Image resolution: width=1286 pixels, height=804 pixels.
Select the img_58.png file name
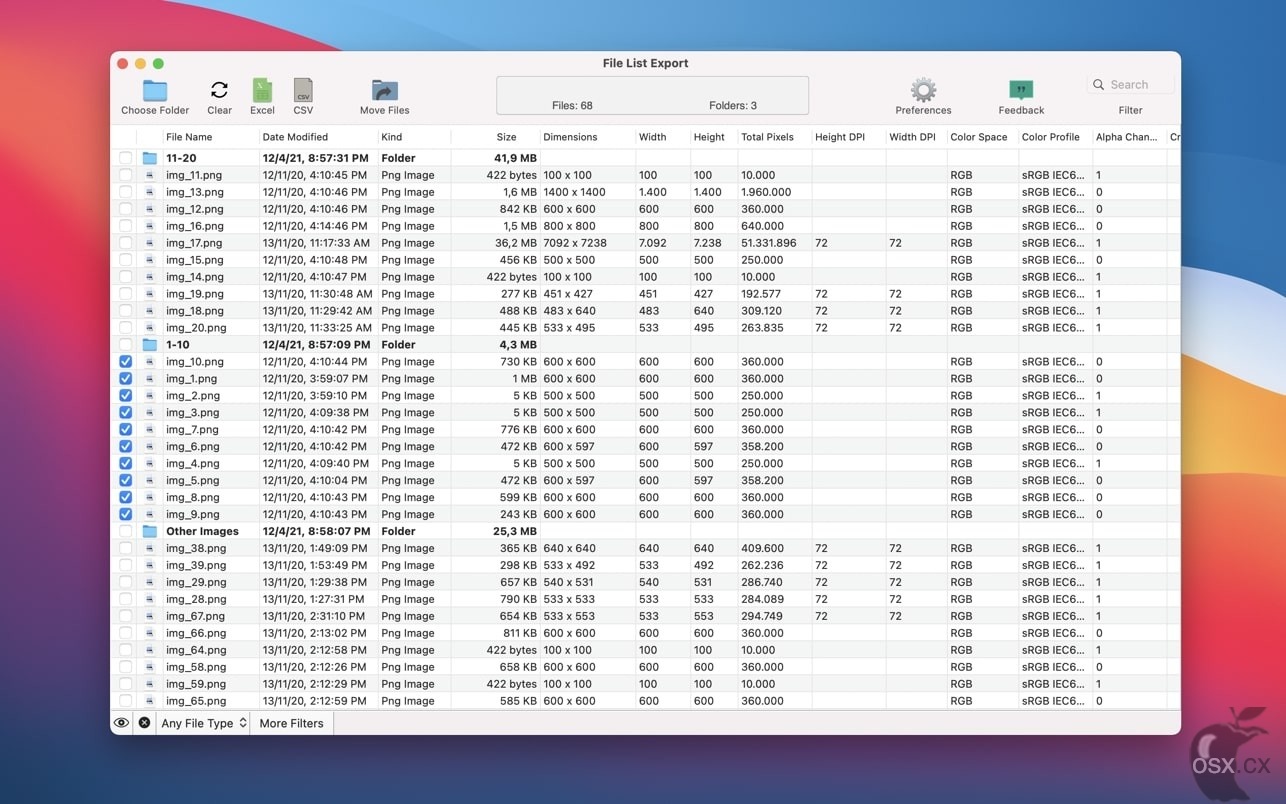196,668
